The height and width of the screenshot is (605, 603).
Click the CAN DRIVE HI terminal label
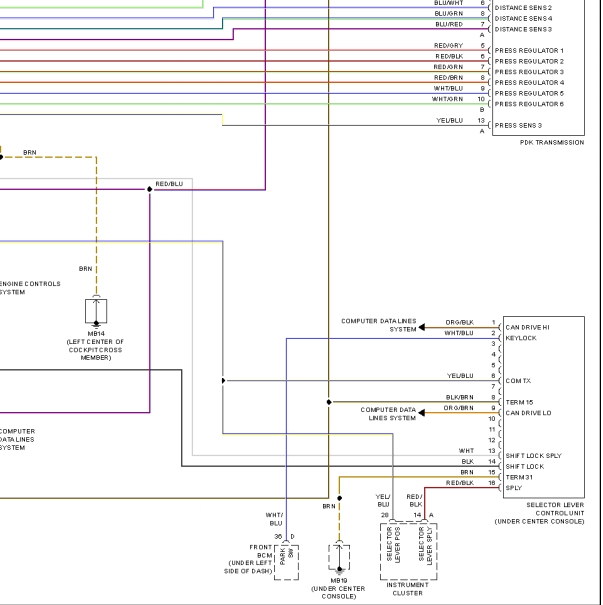coord(527,328)
